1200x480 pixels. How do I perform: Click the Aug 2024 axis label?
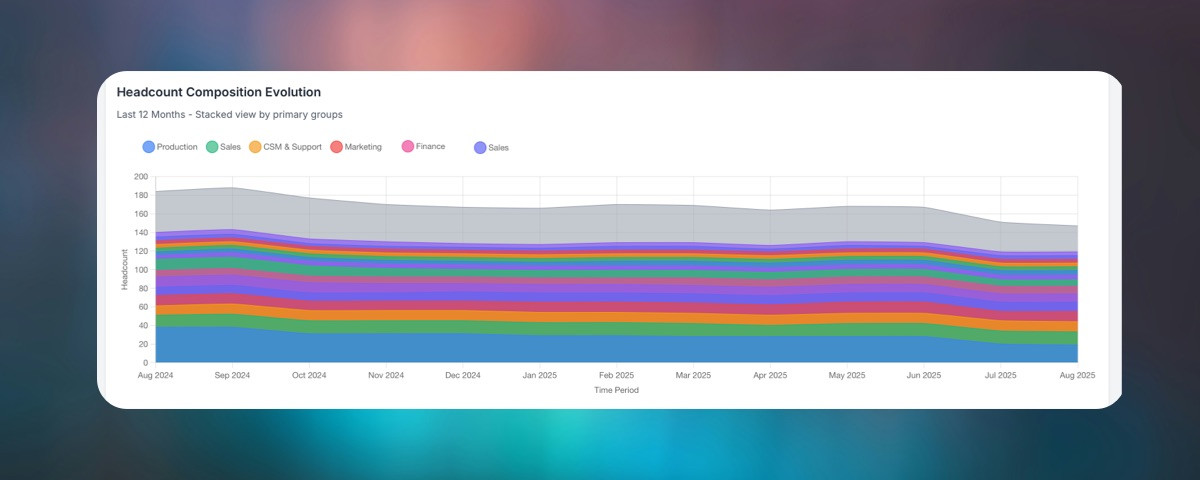click(156, 376)
